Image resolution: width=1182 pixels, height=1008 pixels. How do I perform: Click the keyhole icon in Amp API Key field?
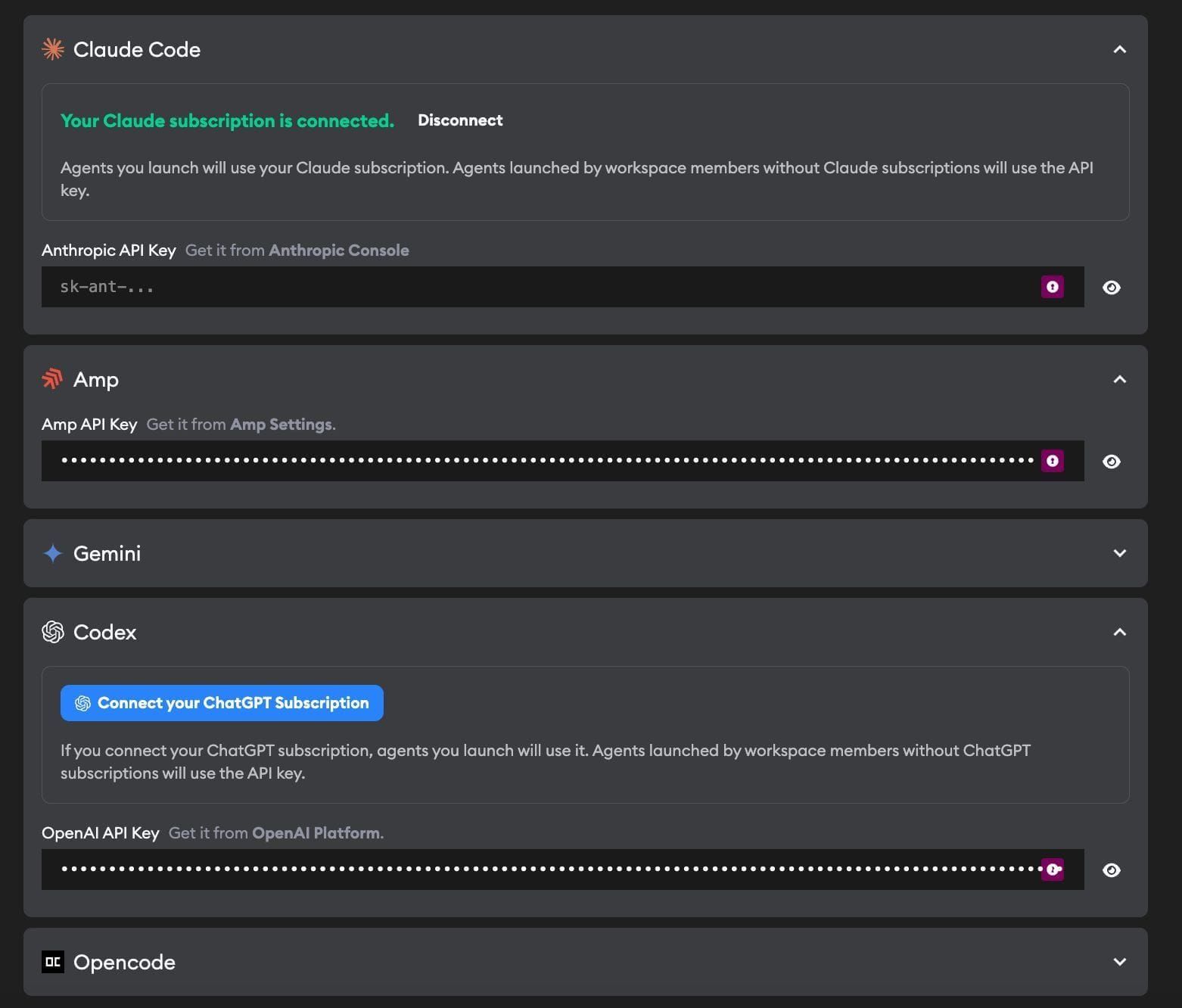tap(1053, 460)
